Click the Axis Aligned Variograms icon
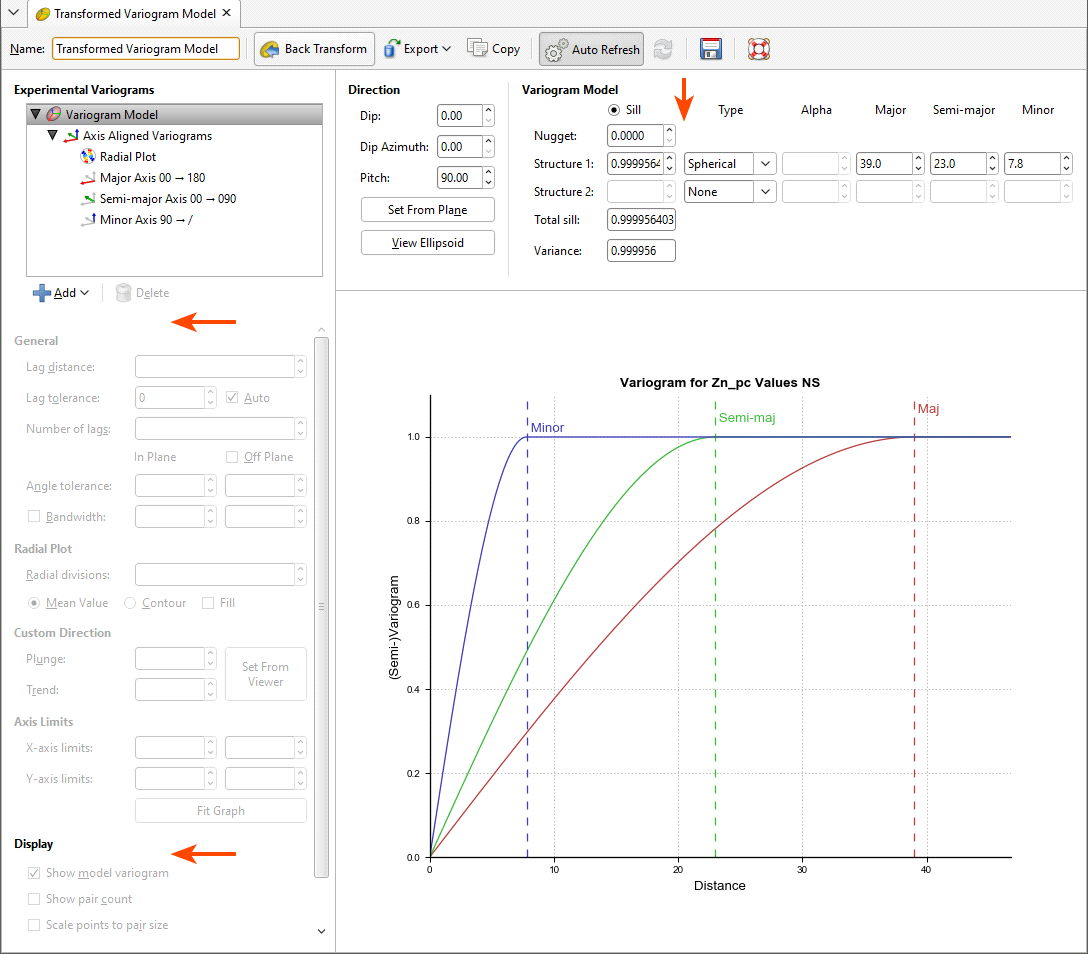1088x954 pixels. pos(74,135)
